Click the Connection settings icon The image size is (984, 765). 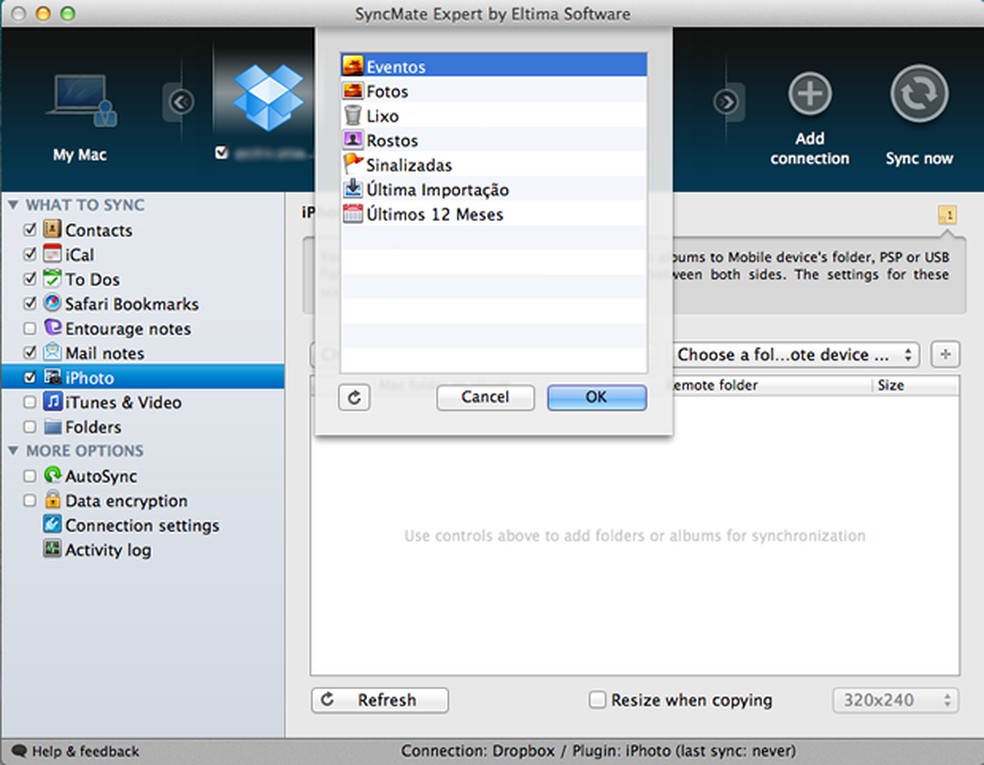[x=52, y=524]
